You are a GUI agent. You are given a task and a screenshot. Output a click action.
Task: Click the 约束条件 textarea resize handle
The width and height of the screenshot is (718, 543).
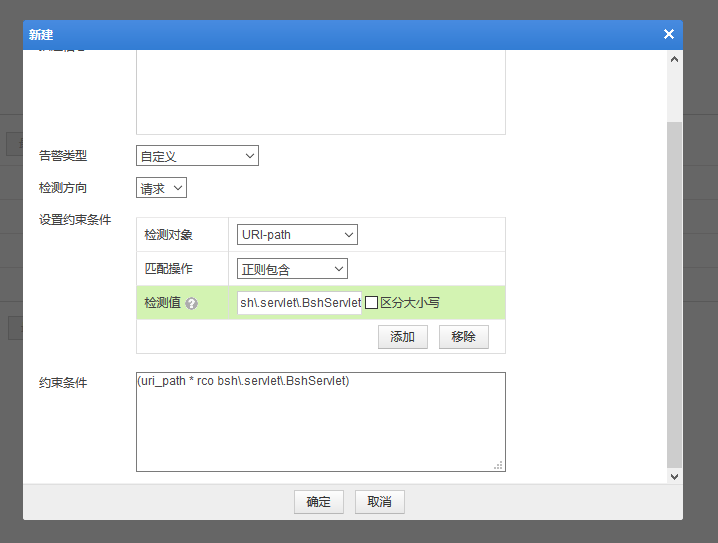coord(498,465)
